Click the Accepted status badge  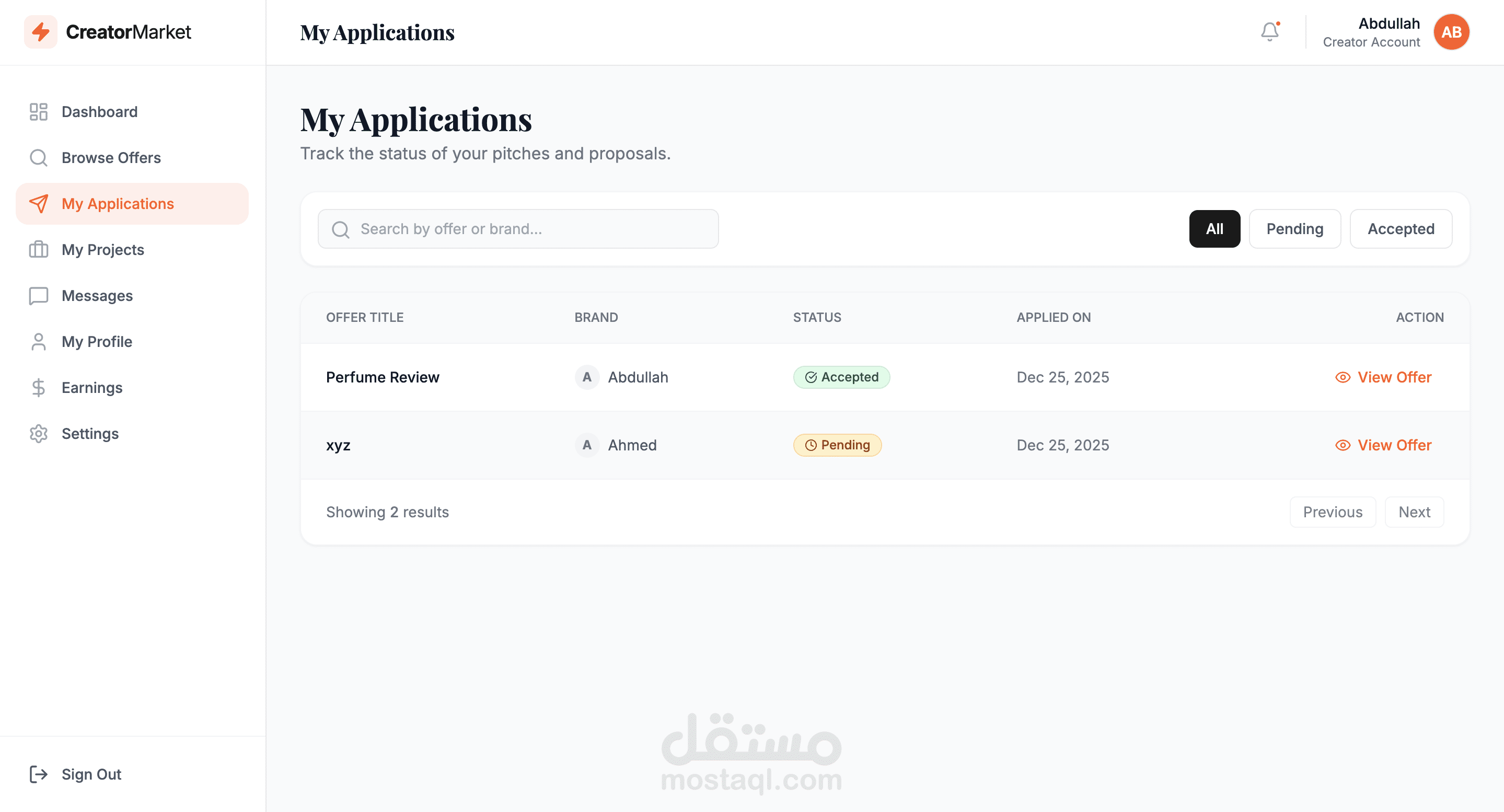coord(841,378)
